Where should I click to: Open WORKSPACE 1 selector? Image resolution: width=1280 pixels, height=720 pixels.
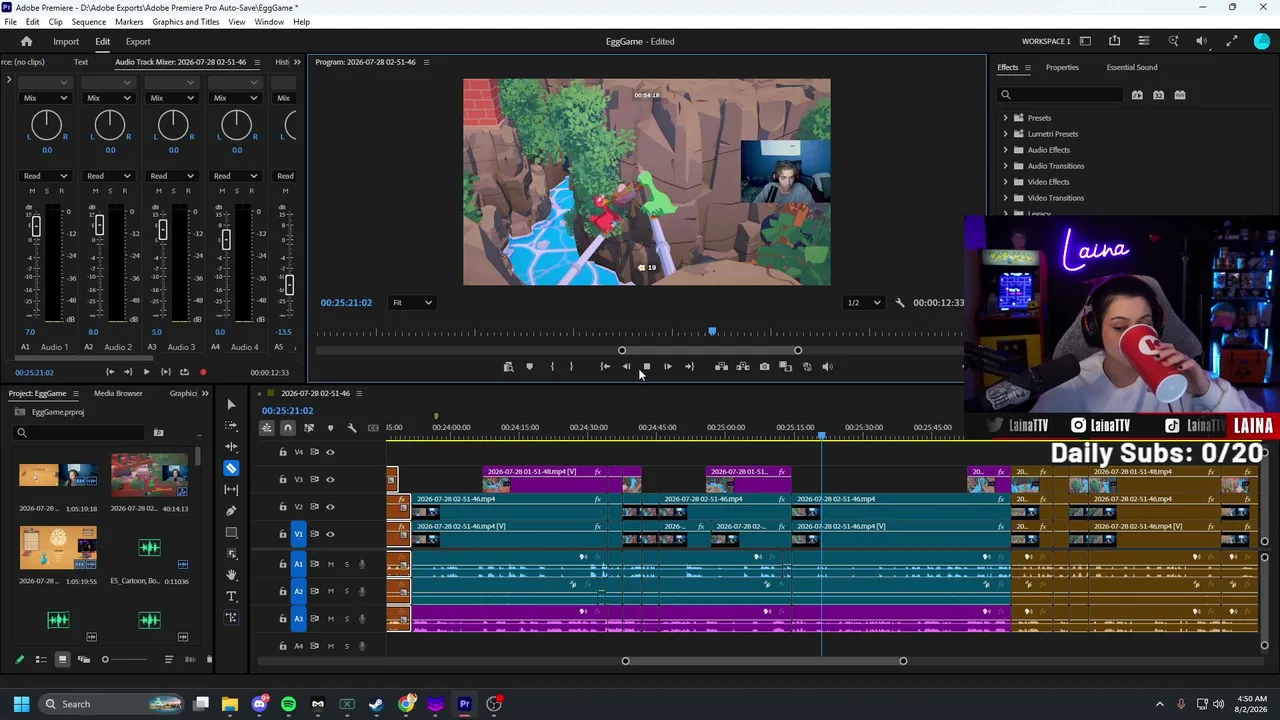point(1046,41)
